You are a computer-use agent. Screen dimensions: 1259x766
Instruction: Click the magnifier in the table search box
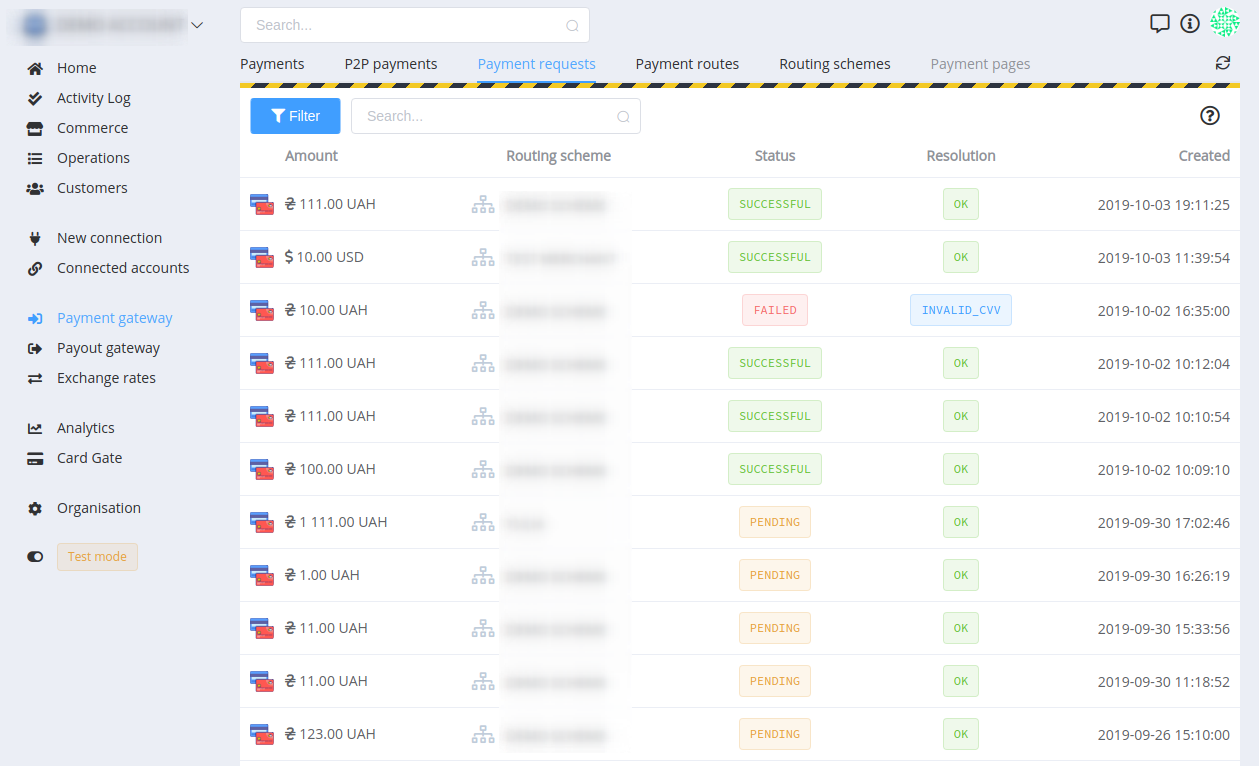(623, 117)
